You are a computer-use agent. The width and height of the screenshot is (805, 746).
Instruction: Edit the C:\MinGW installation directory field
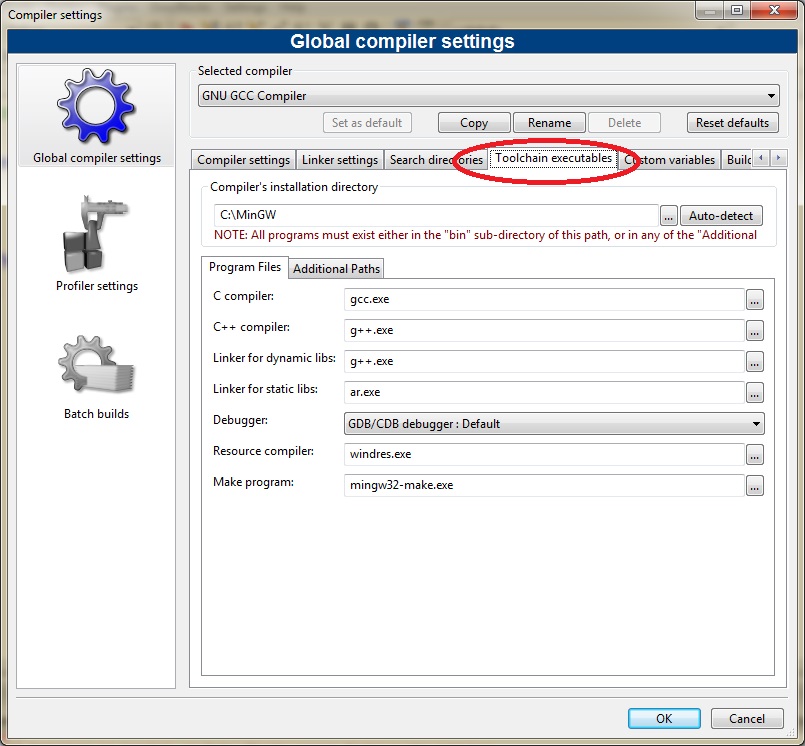pyautogui.click(x=436, y=216)
